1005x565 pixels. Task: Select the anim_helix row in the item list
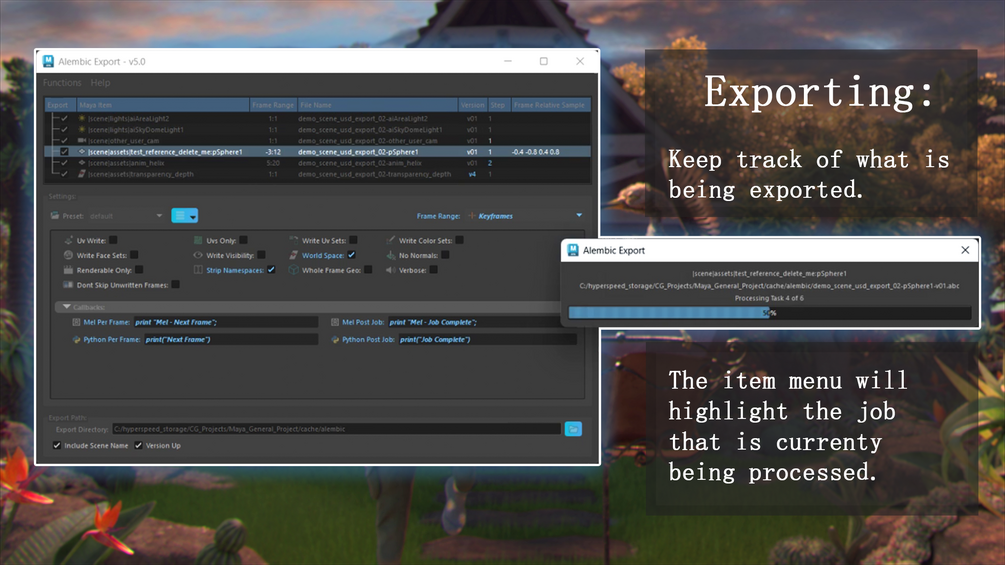tap(317, 163)
